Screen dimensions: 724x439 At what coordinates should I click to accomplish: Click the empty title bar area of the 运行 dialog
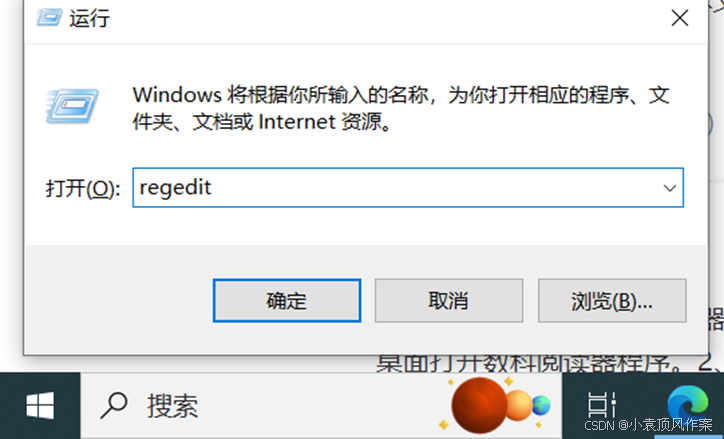click(x=388, y=18)
